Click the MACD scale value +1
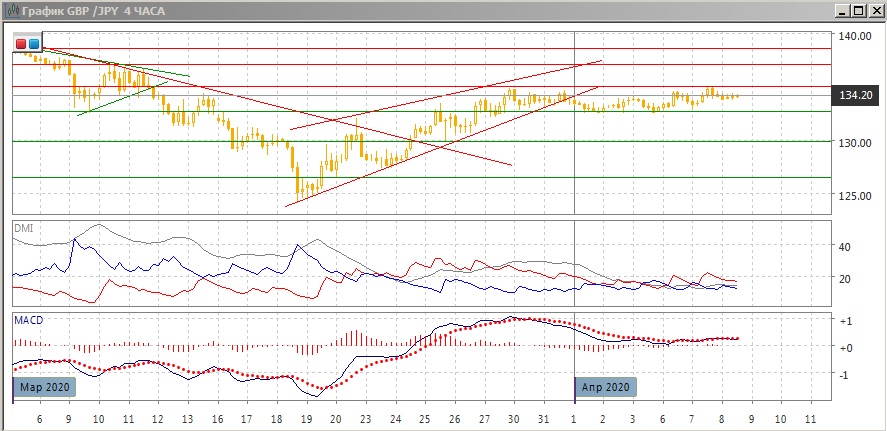Screen dimensions: 887x431 (845, 321)
